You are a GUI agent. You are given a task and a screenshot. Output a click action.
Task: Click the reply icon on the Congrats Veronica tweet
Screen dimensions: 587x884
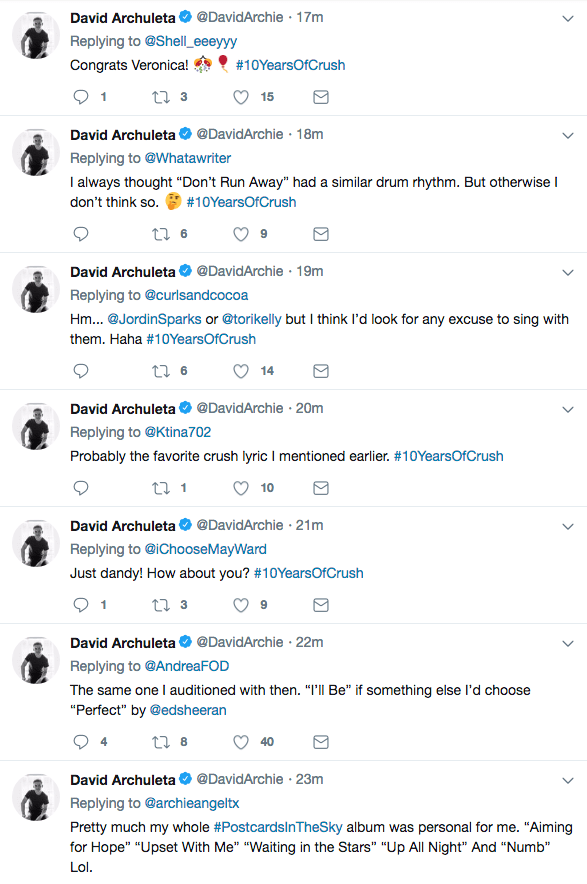coord(80,97)
